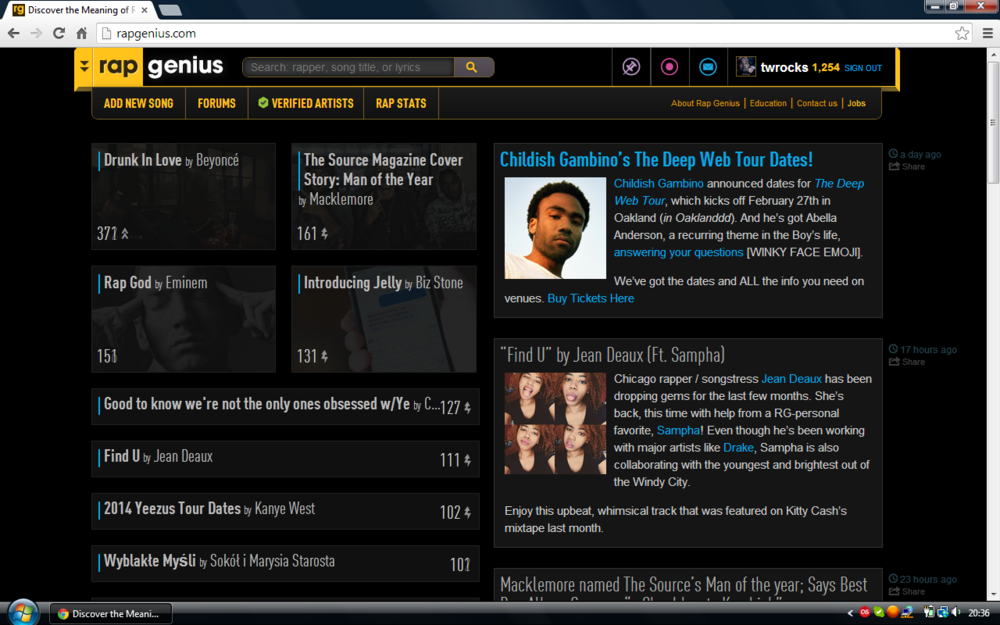Click the Last.fm icon in system tray
Viewport: 1000px width, 625px height.
tap(864, 612)
